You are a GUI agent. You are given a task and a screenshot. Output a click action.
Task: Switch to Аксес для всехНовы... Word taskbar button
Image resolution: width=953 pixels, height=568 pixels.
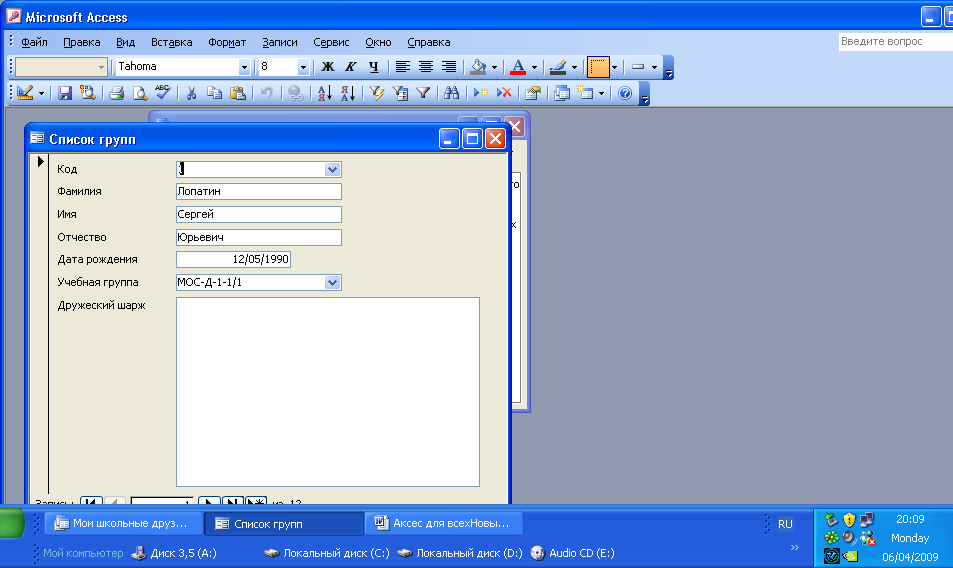pyautogui.click(x=443, y=524)
